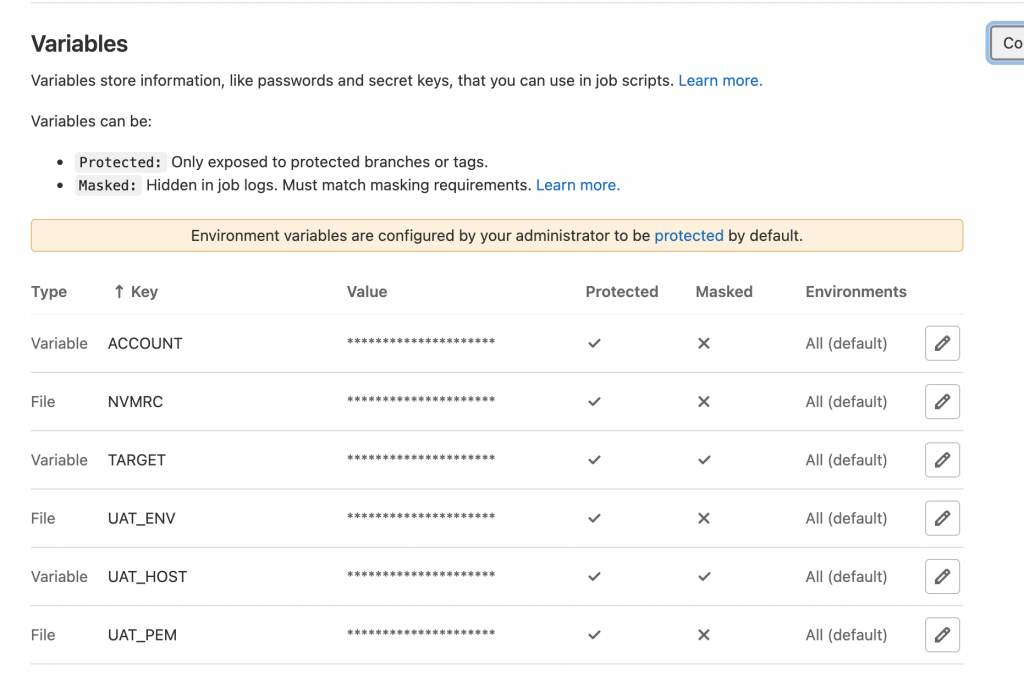This screenshot has width=1024, height=681.
Task: Follow the protected link in warning banner
Action: (x=689, y=236)
